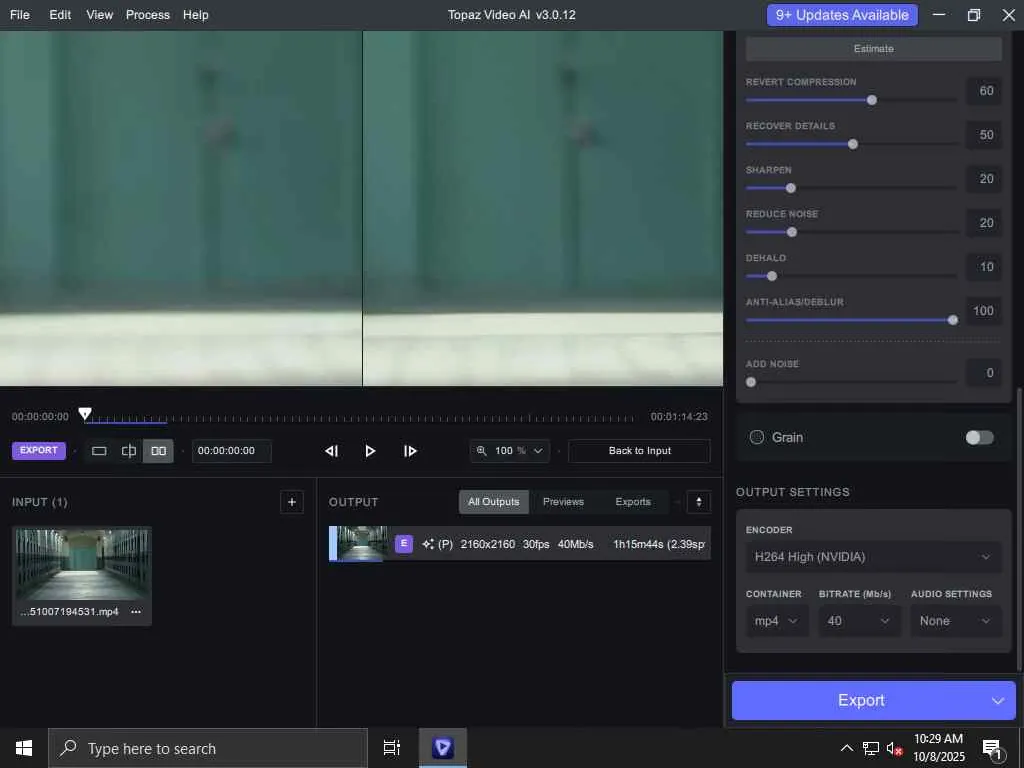The height and width of the screenshot is (768, 1024).
Task: Click the Sharpen value field
Action: [x=984, y=179]
